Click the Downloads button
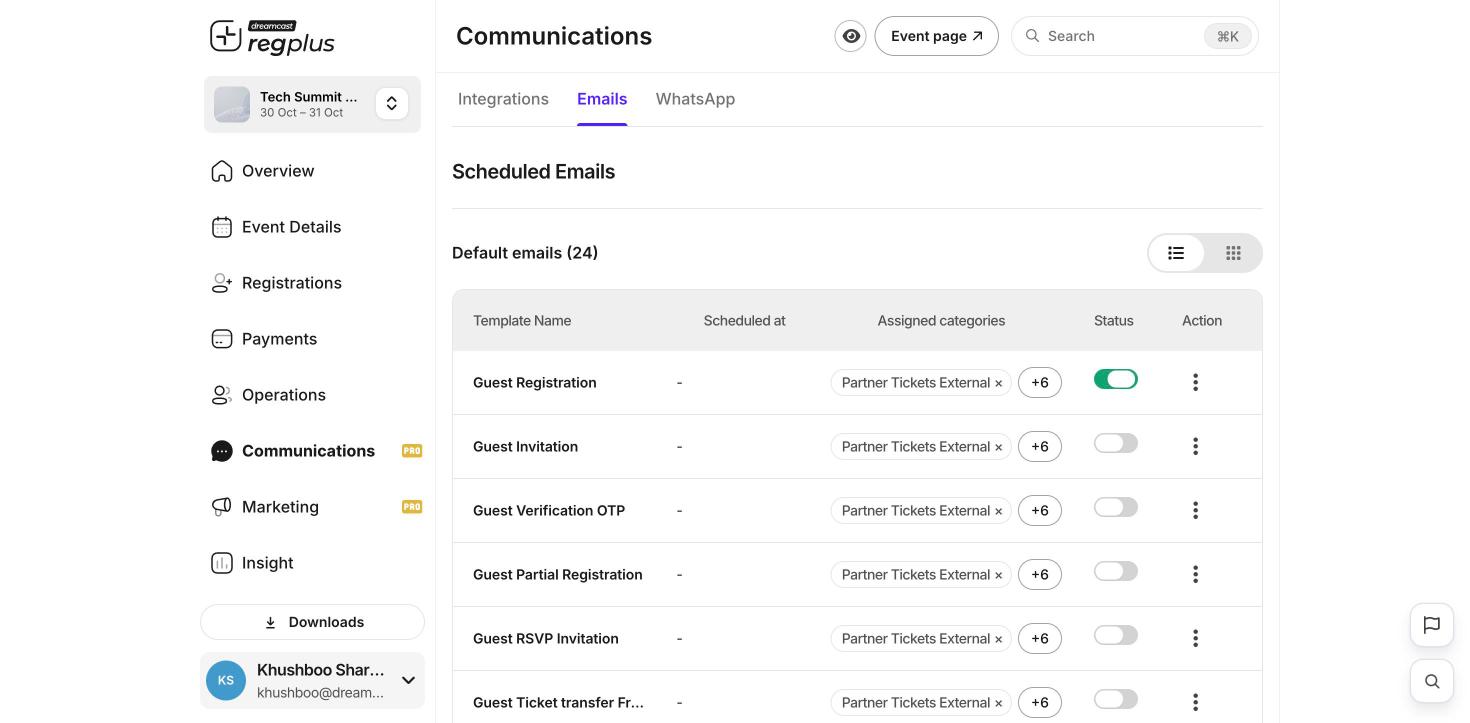 pyautogui.click(x=312, y=622)
